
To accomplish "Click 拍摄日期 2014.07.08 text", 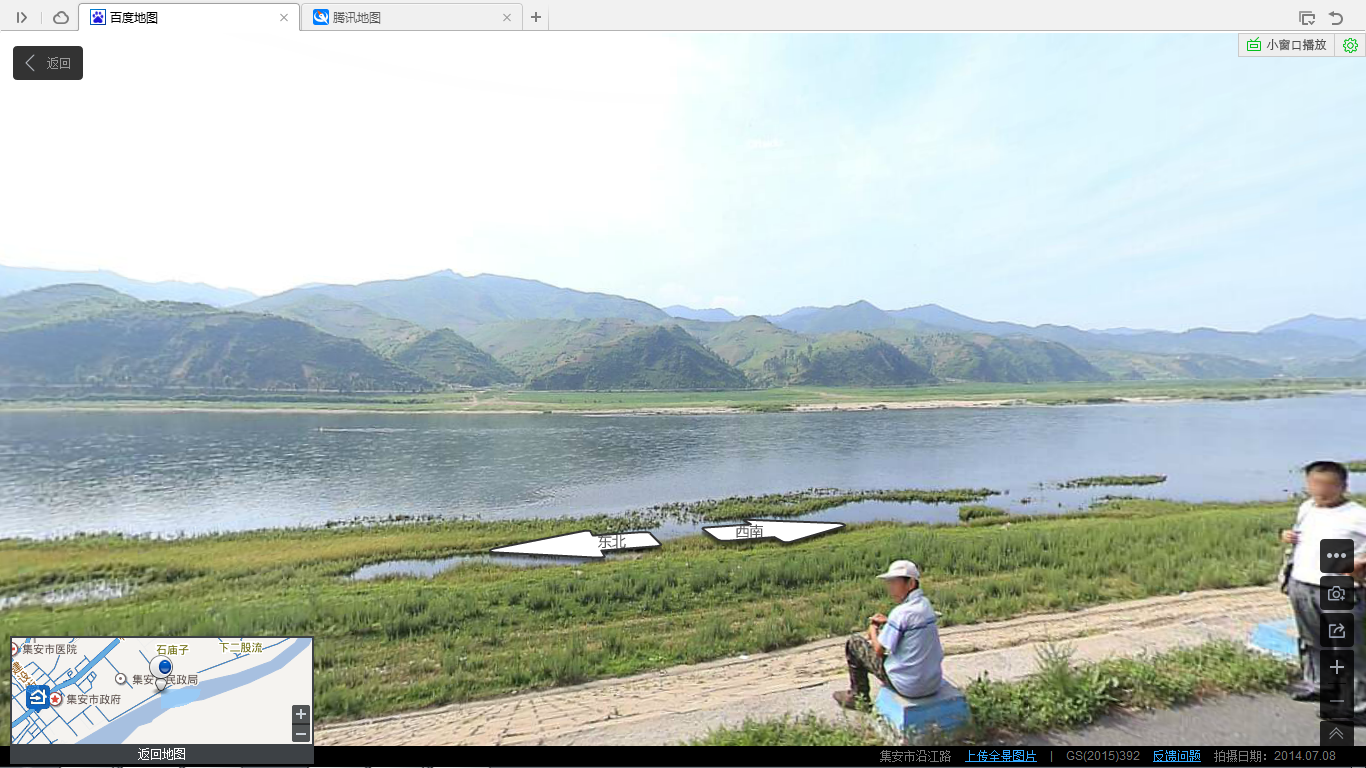I will click(1274, 756).
